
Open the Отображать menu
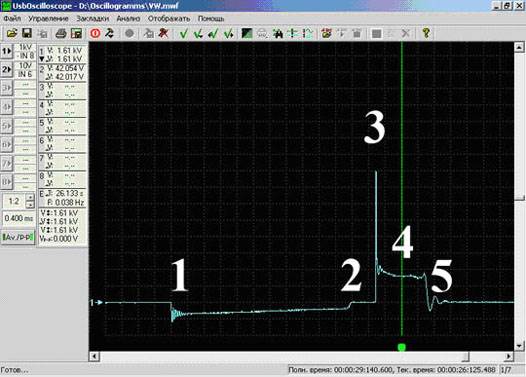point(169,19)
